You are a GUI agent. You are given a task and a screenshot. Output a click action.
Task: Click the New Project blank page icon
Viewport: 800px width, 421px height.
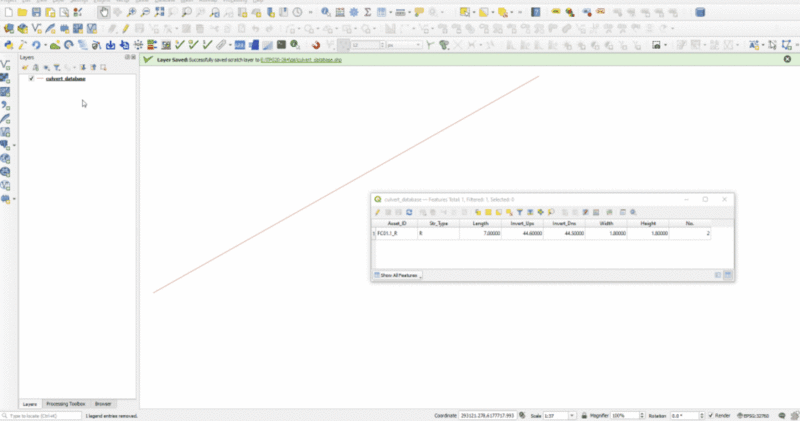pos(8,13)
